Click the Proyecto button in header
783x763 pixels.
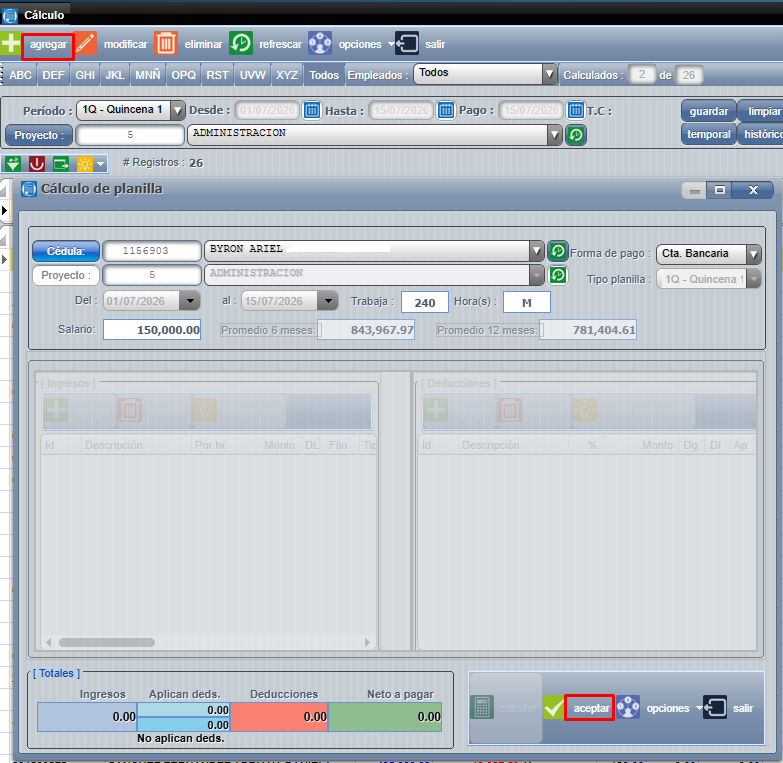coord(39,135)
